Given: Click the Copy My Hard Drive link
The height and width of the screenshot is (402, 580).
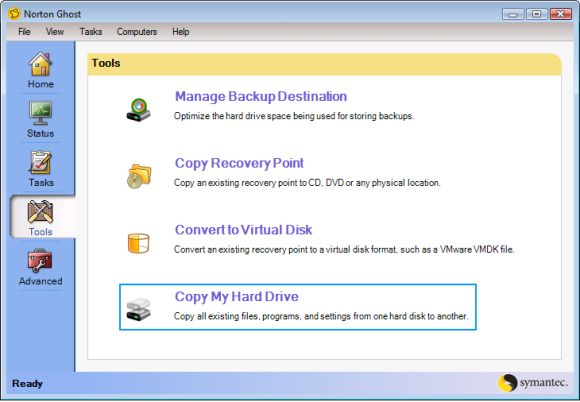Looking at the screenshot, I should pyautogui.click(x=236, y=297).
